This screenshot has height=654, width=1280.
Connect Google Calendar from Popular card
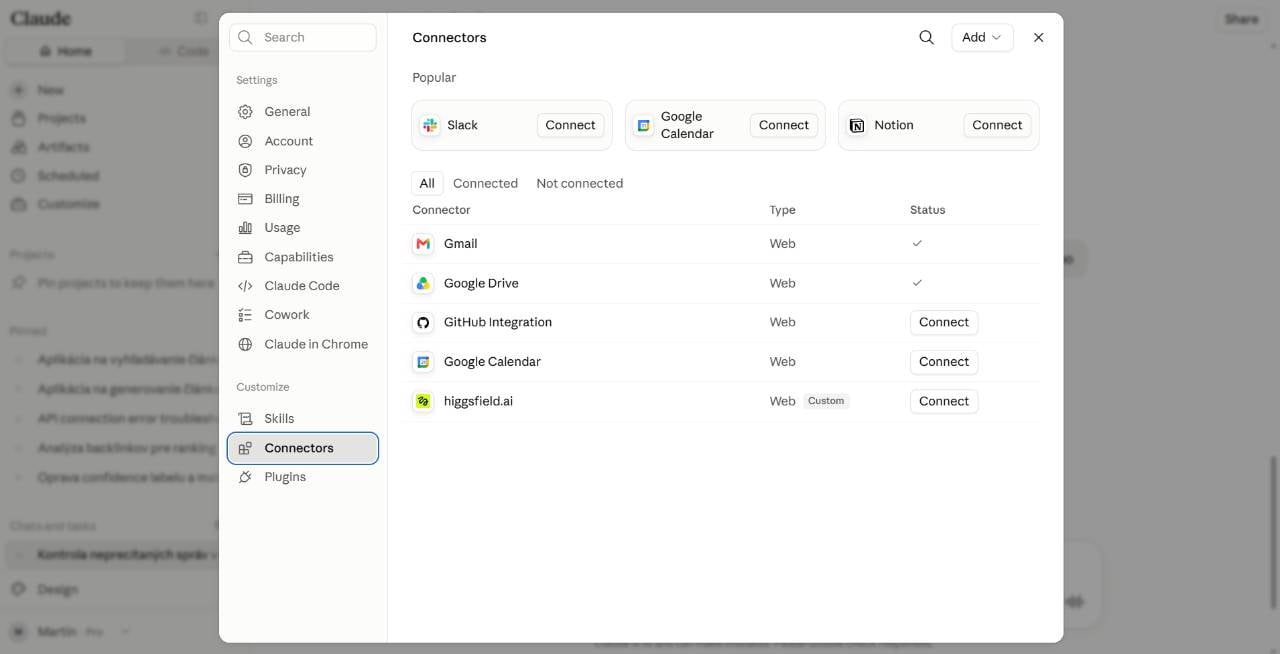coord(783,125)
